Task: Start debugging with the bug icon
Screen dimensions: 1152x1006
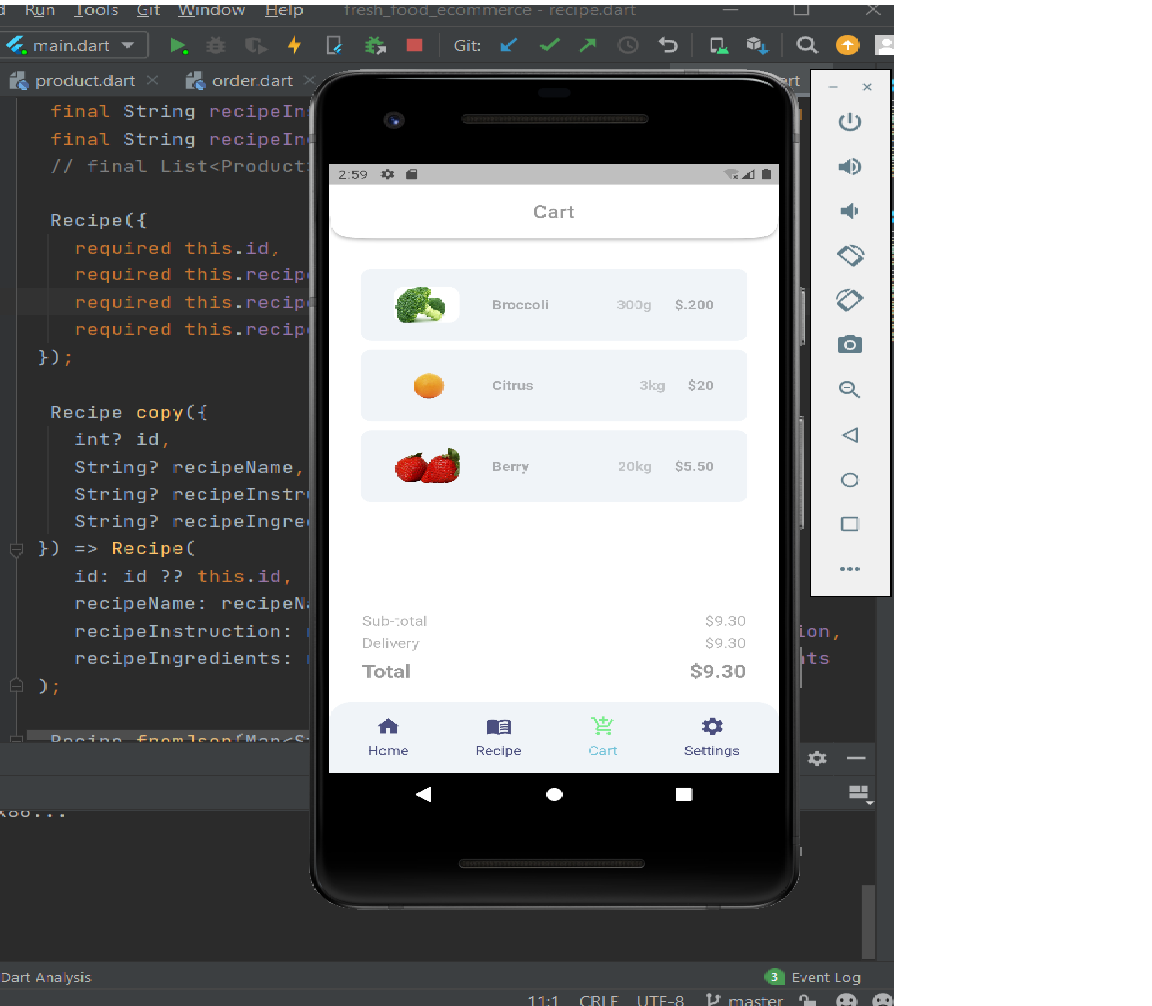Action: coord(215,46)
